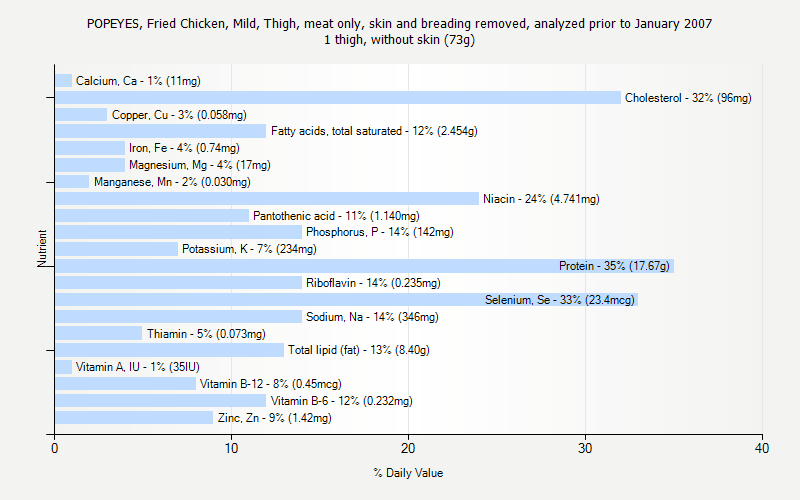The height and width of the screenshot is (500, 800).
Task: Click the Phosphorus, P label
Action: click(379, 233)
